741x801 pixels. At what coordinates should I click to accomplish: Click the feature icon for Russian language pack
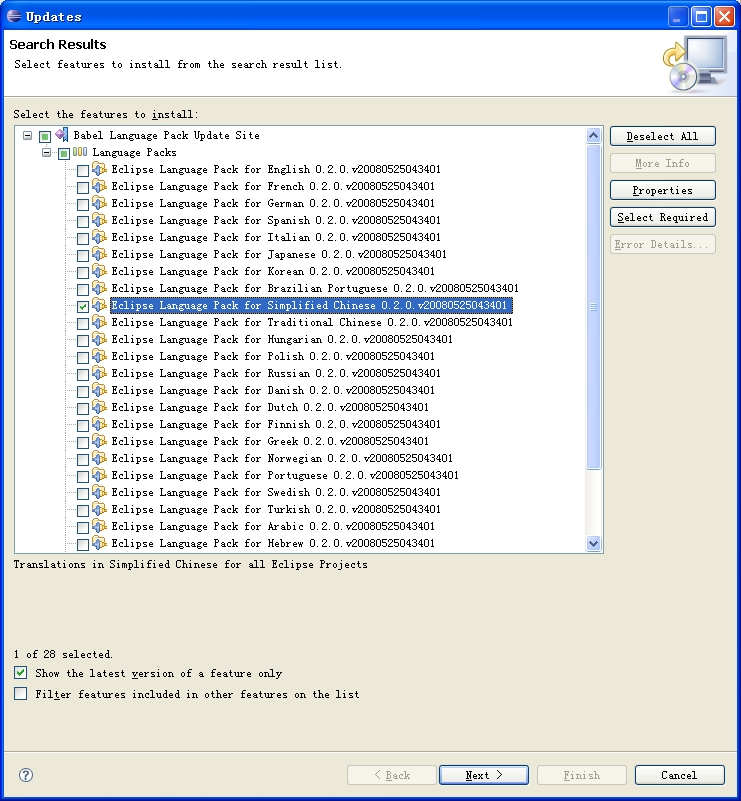100,373
